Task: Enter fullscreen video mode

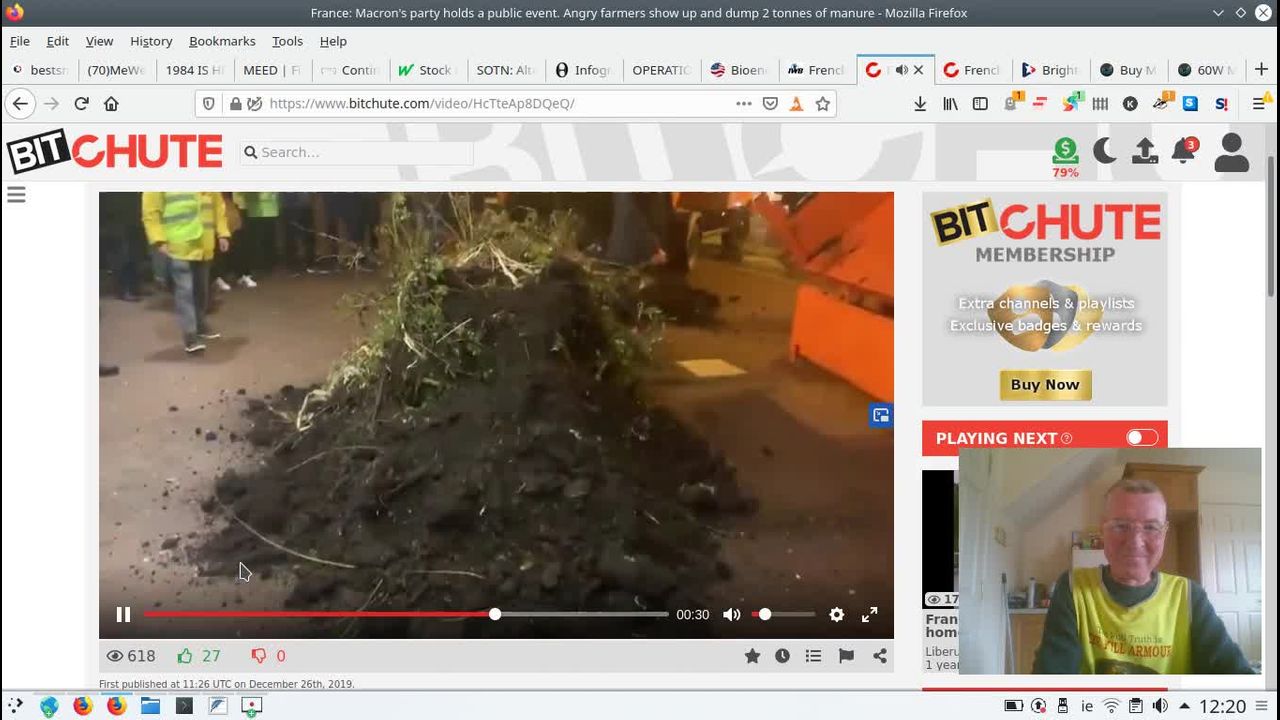Action: 870,615
